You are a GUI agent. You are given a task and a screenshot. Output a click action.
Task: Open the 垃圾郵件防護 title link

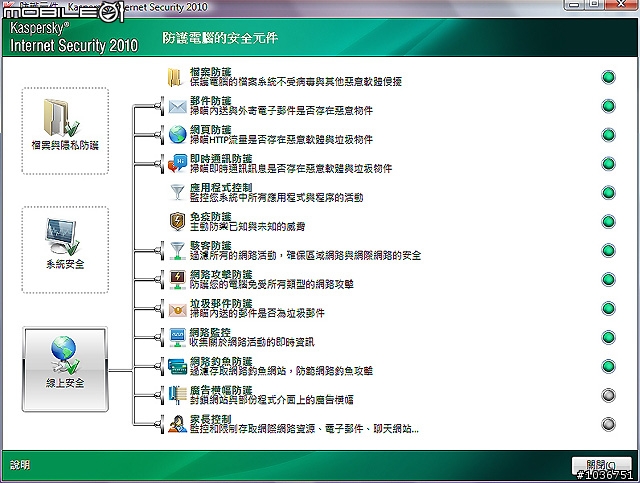(x=221, y=303)
